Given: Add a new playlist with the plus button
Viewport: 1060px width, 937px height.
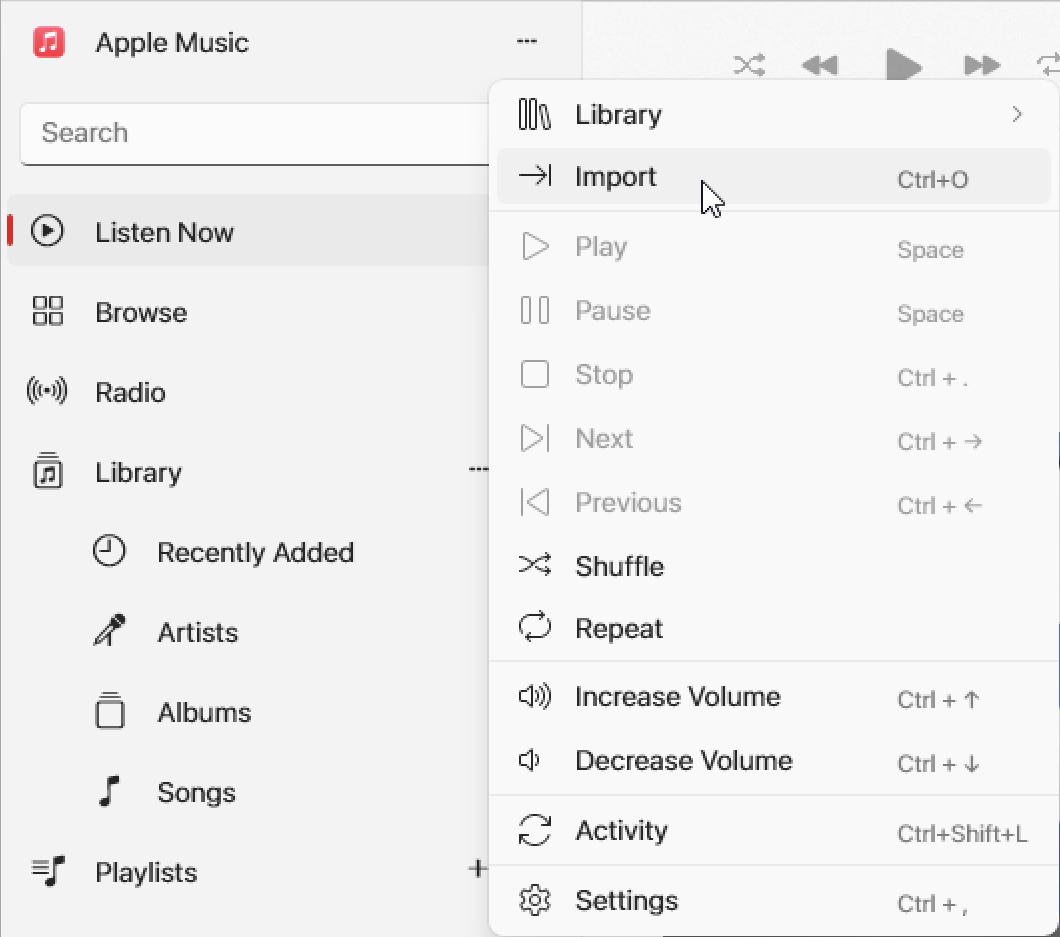Looking at the screenshot, I should (x=478, y=869).
